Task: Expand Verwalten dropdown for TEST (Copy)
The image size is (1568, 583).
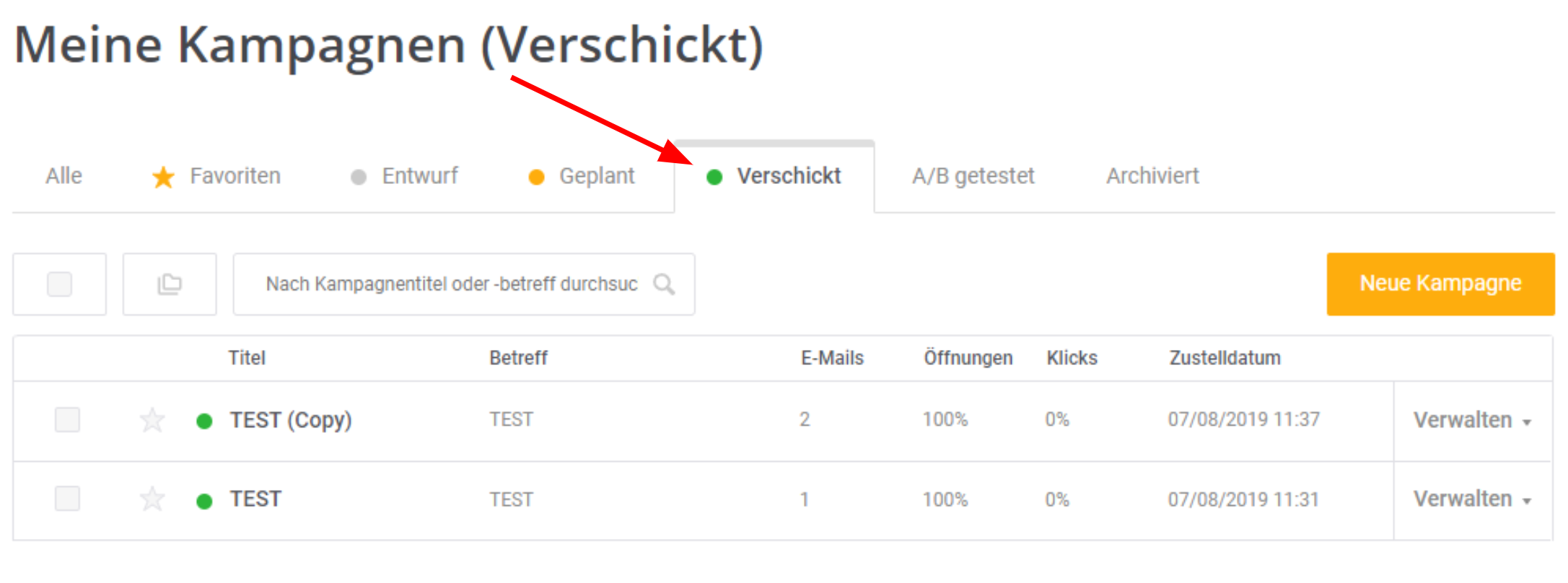Action: [1472, 421]
